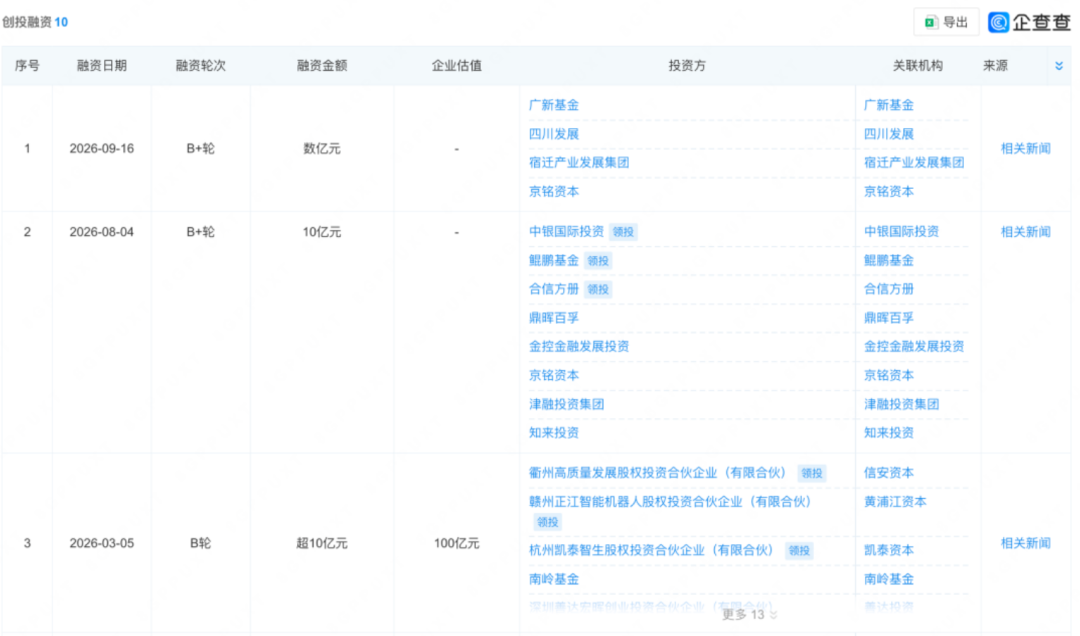
Task: Open investor 中银国际投资 in 投资方 column
Action: tap(566, 232)
